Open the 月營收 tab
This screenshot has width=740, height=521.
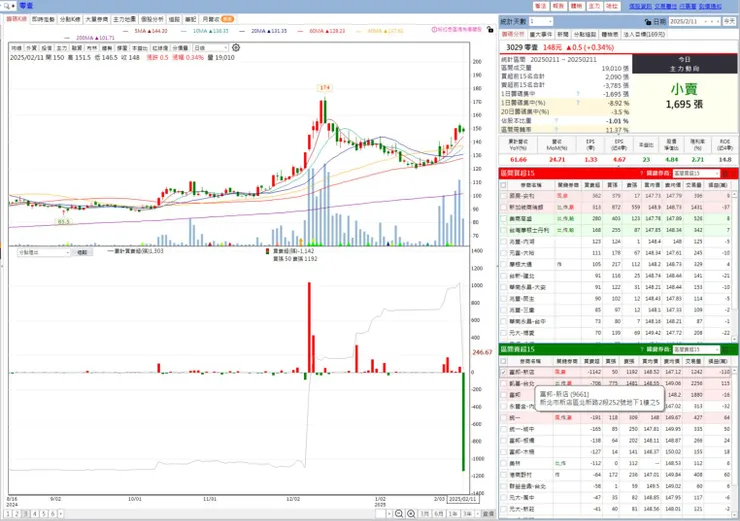pyautogui.click(x=218, y=19)
